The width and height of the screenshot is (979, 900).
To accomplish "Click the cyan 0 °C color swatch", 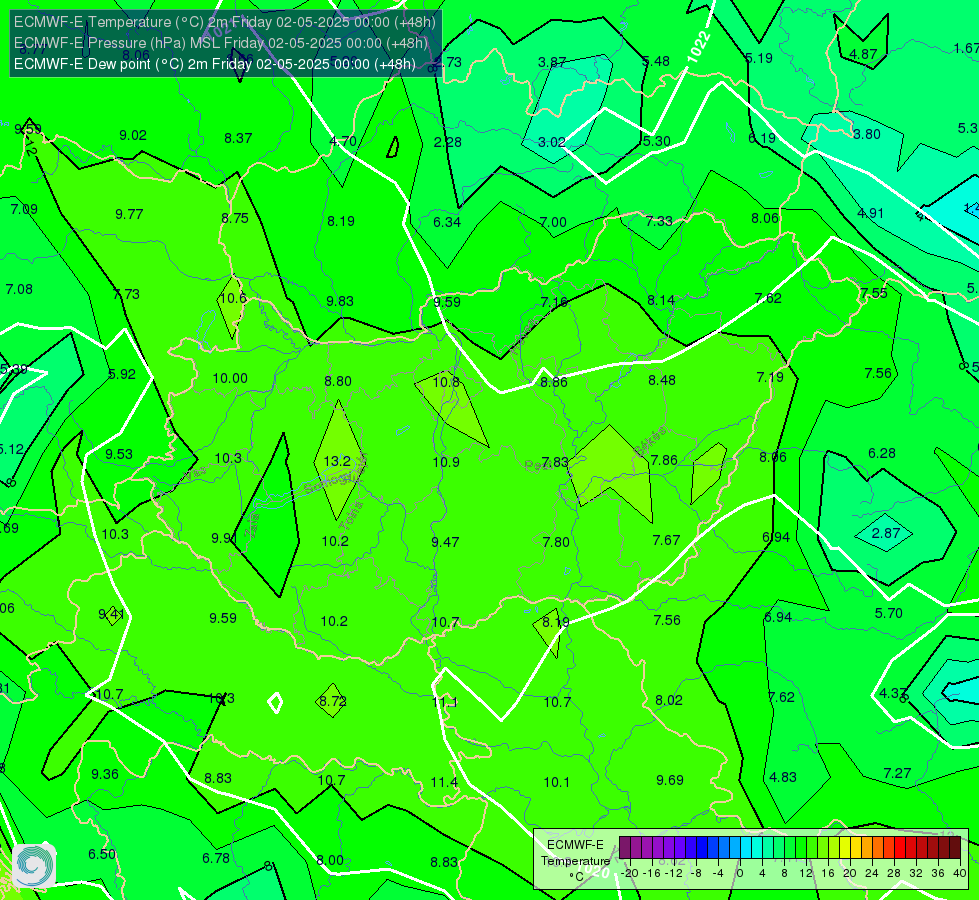I will click(745, 848).
